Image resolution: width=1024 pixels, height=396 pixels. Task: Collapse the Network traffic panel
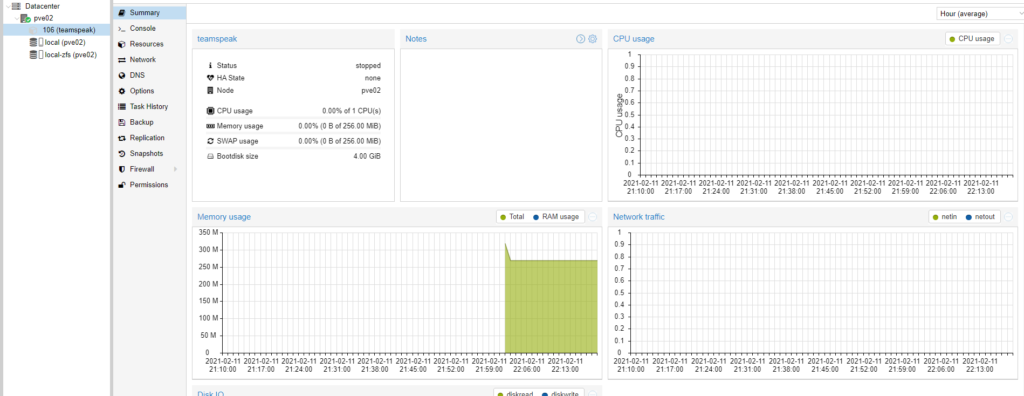pos(1008,217)
